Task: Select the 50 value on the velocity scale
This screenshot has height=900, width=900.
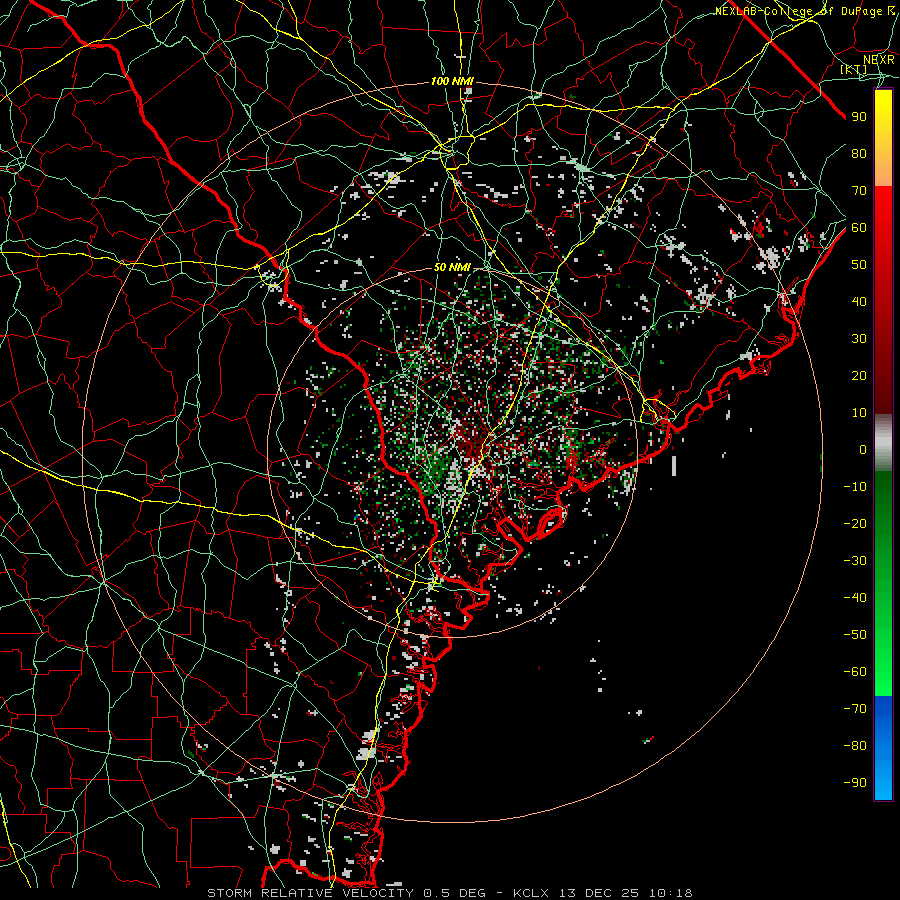Action: click(x=859, y=265)
